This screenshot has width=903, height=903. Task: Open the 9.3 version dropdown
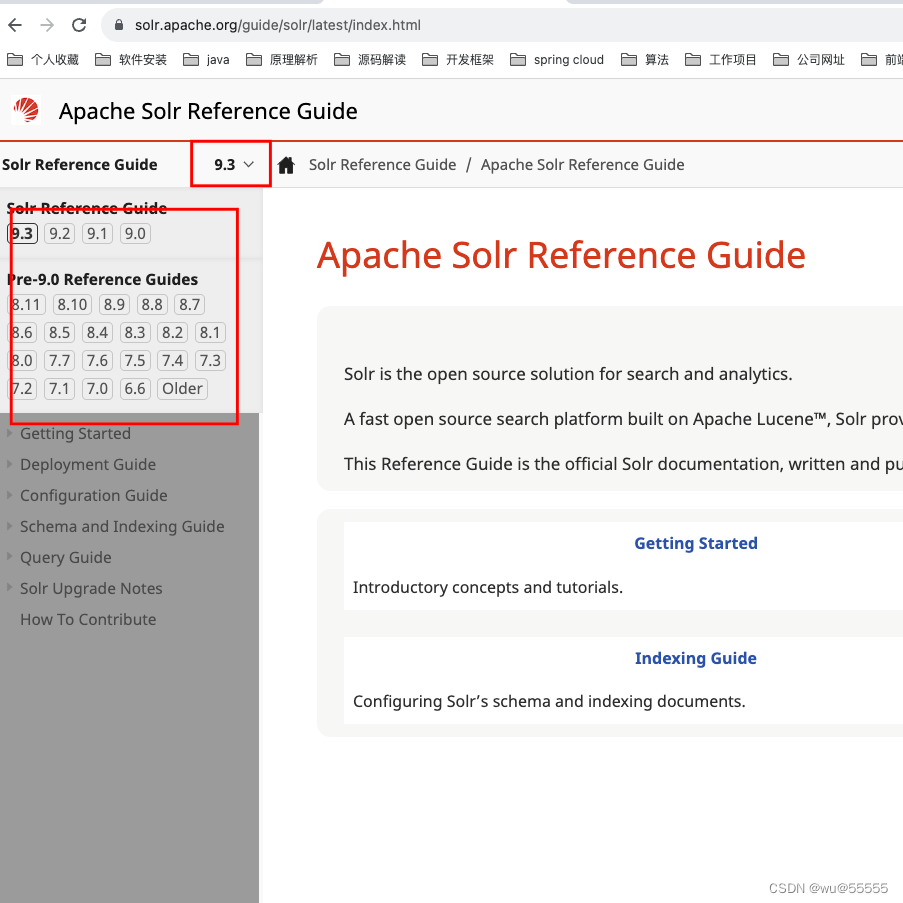coord(230,163)
